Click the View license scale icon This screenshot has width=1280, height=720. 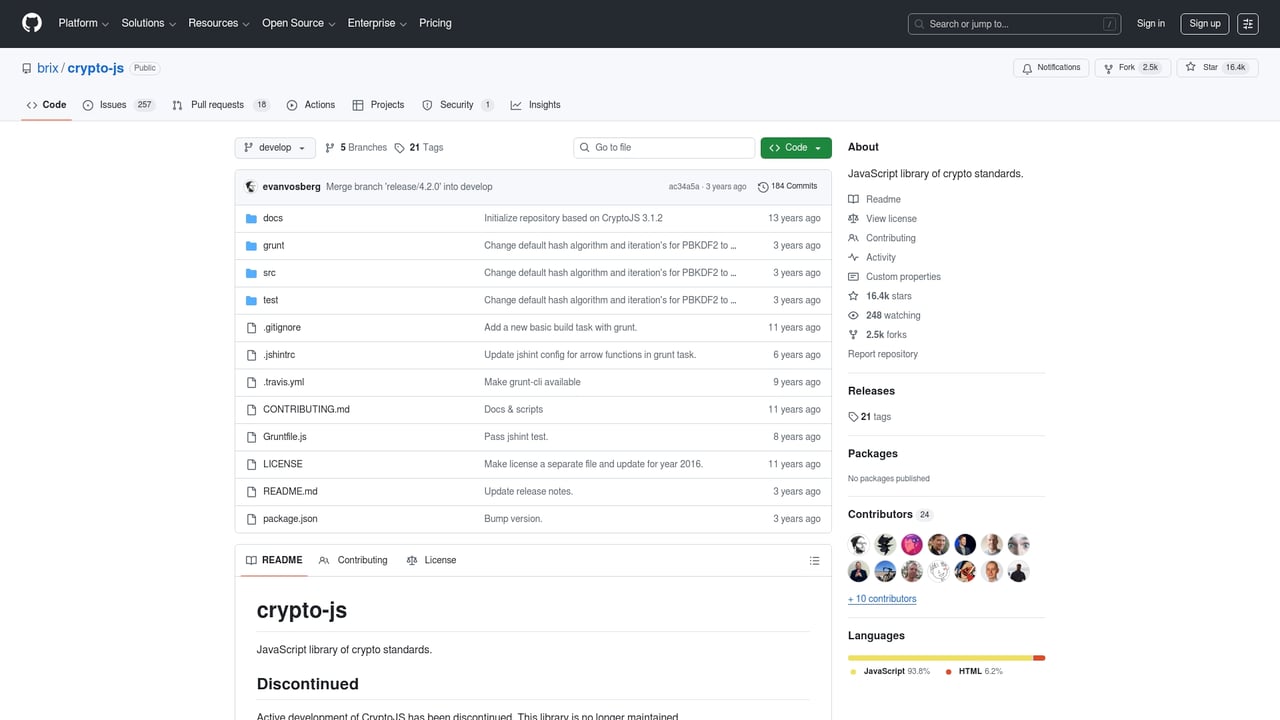[x=855, y=218]
